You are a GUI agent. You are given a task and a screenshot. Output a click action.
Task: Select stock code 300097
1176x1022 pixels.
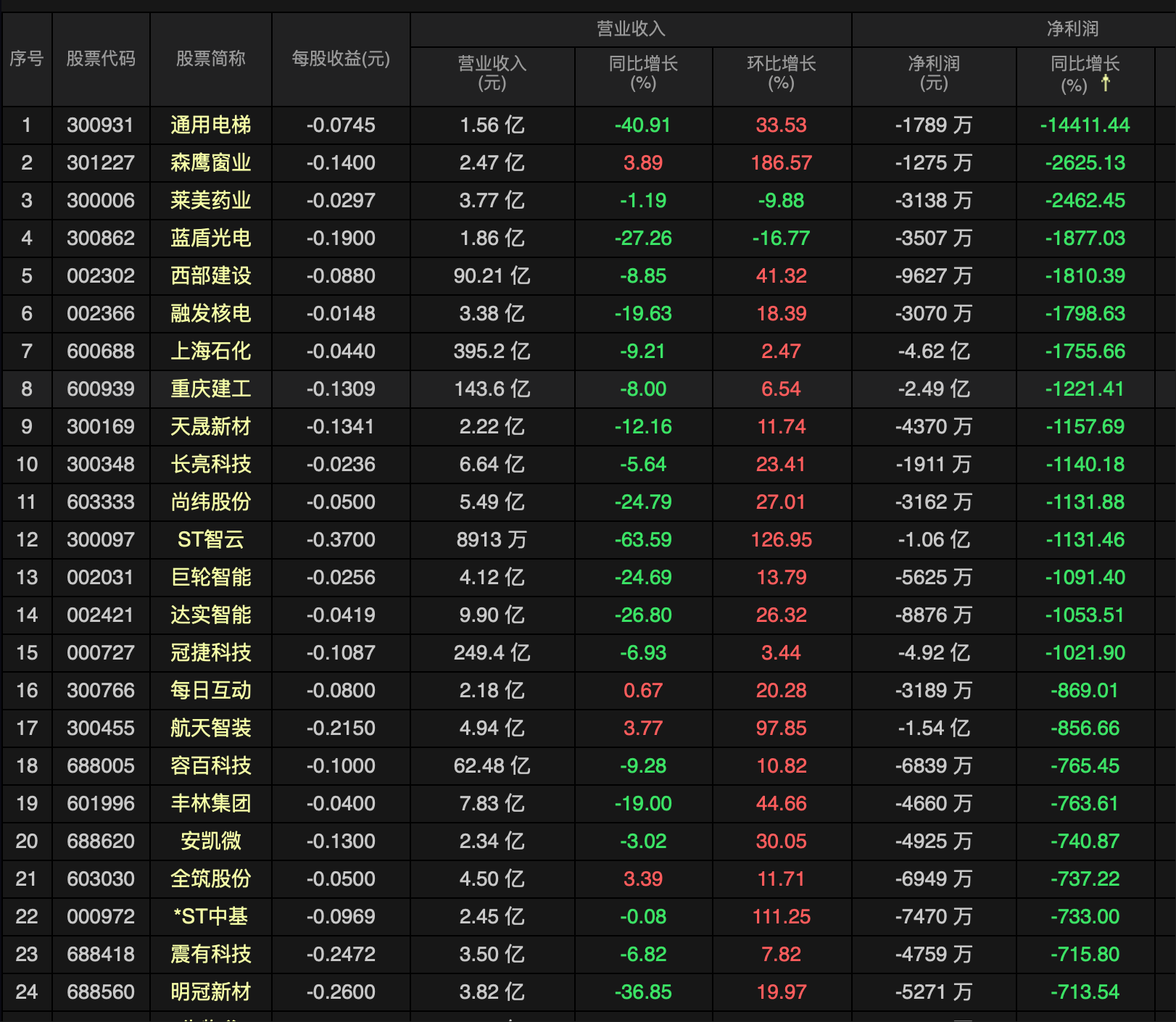(101, 540)
